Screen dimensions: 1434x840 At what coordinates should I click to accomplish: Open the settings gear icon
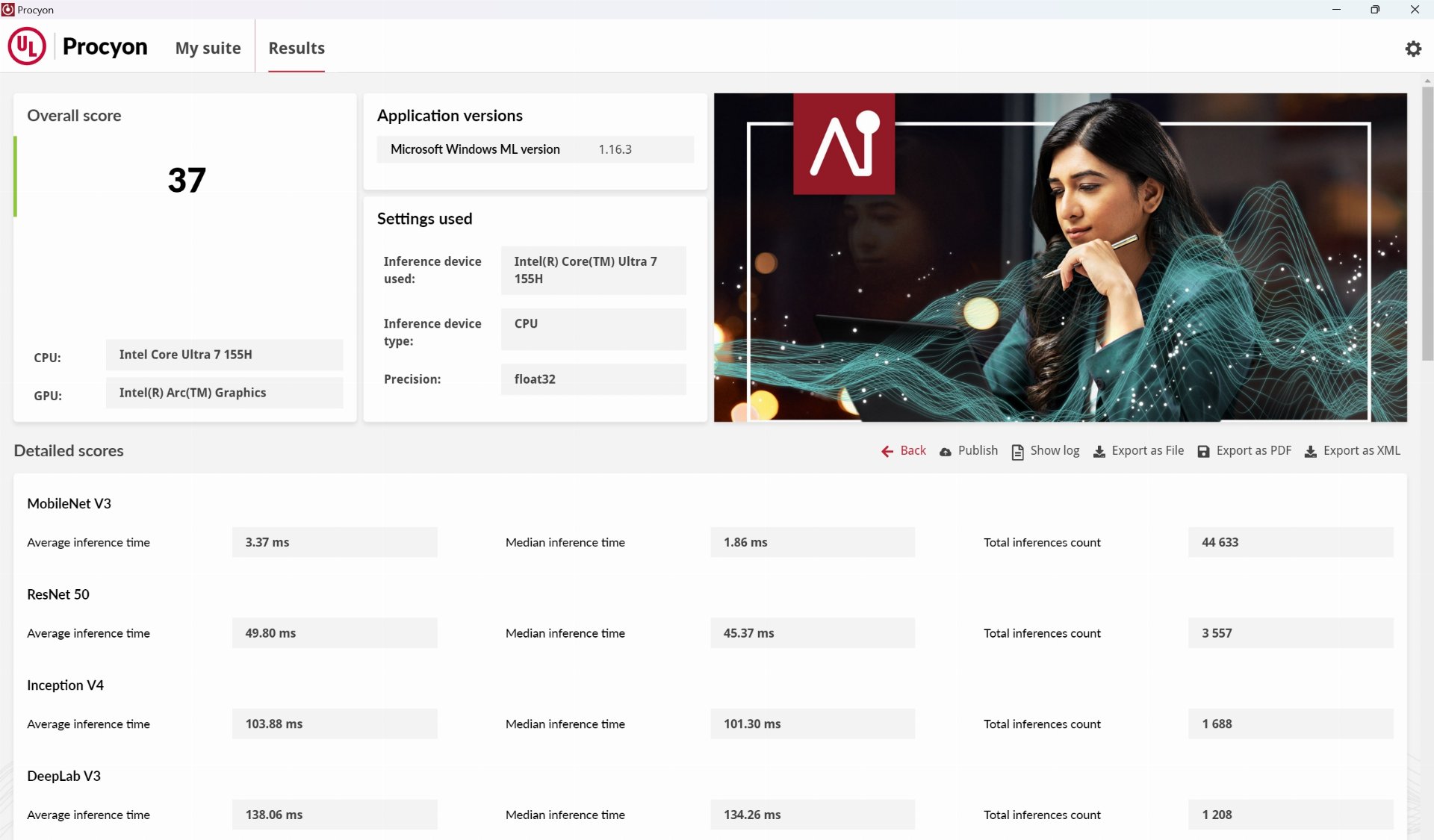click(x=1413, y=49)
